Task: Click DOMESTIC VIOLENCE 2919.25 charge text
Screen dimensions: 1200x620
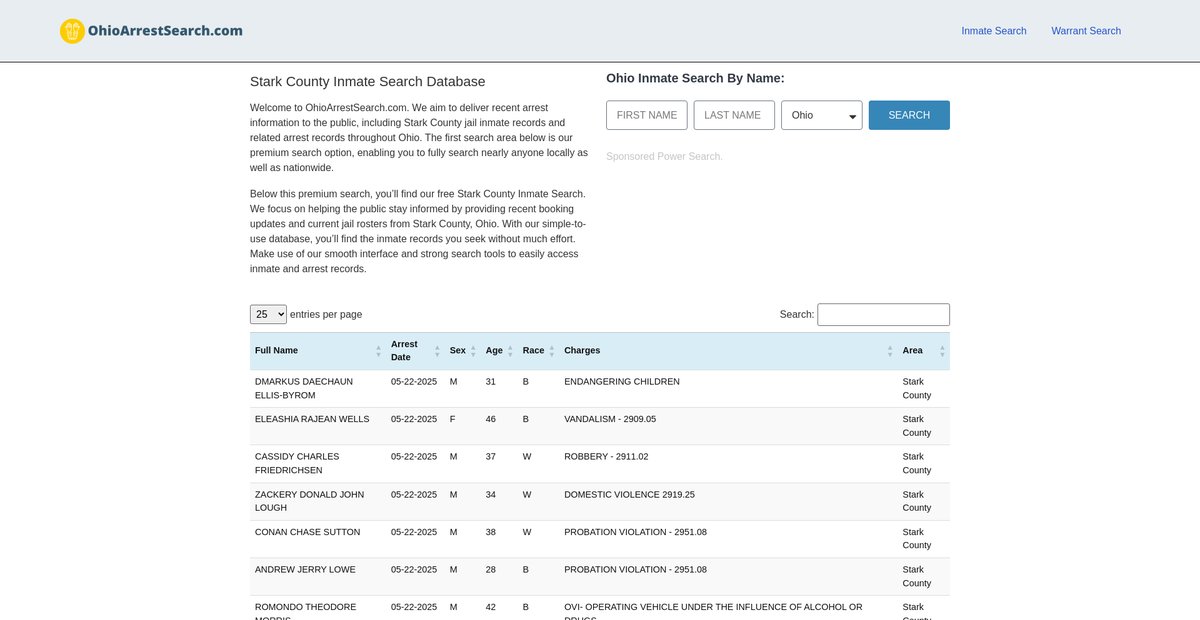Action: [629, 495]
